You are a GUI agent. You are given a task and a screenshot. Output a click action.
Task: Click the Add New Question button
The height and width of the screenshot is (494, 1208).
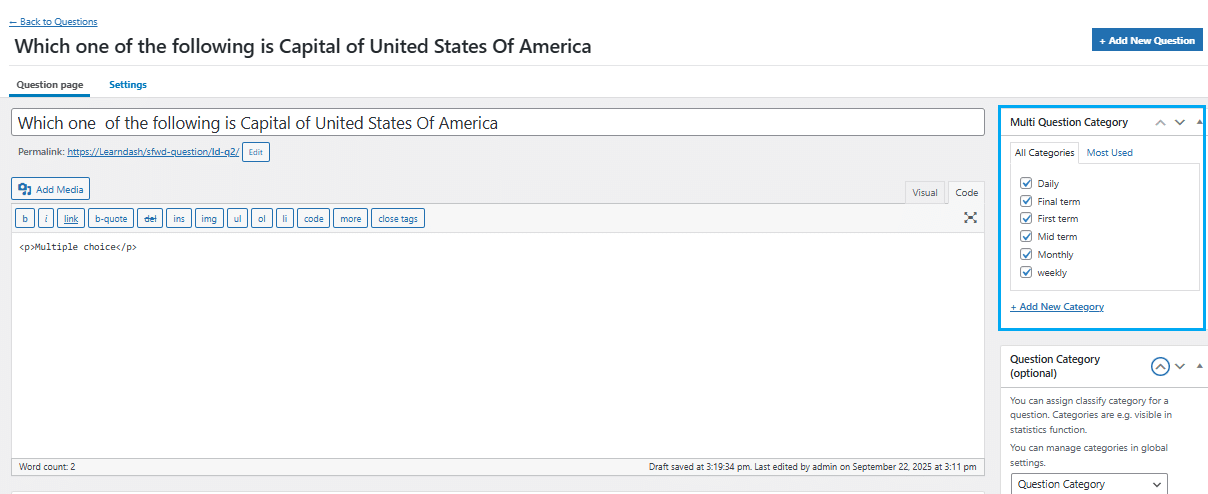[x=1147, y=40]
